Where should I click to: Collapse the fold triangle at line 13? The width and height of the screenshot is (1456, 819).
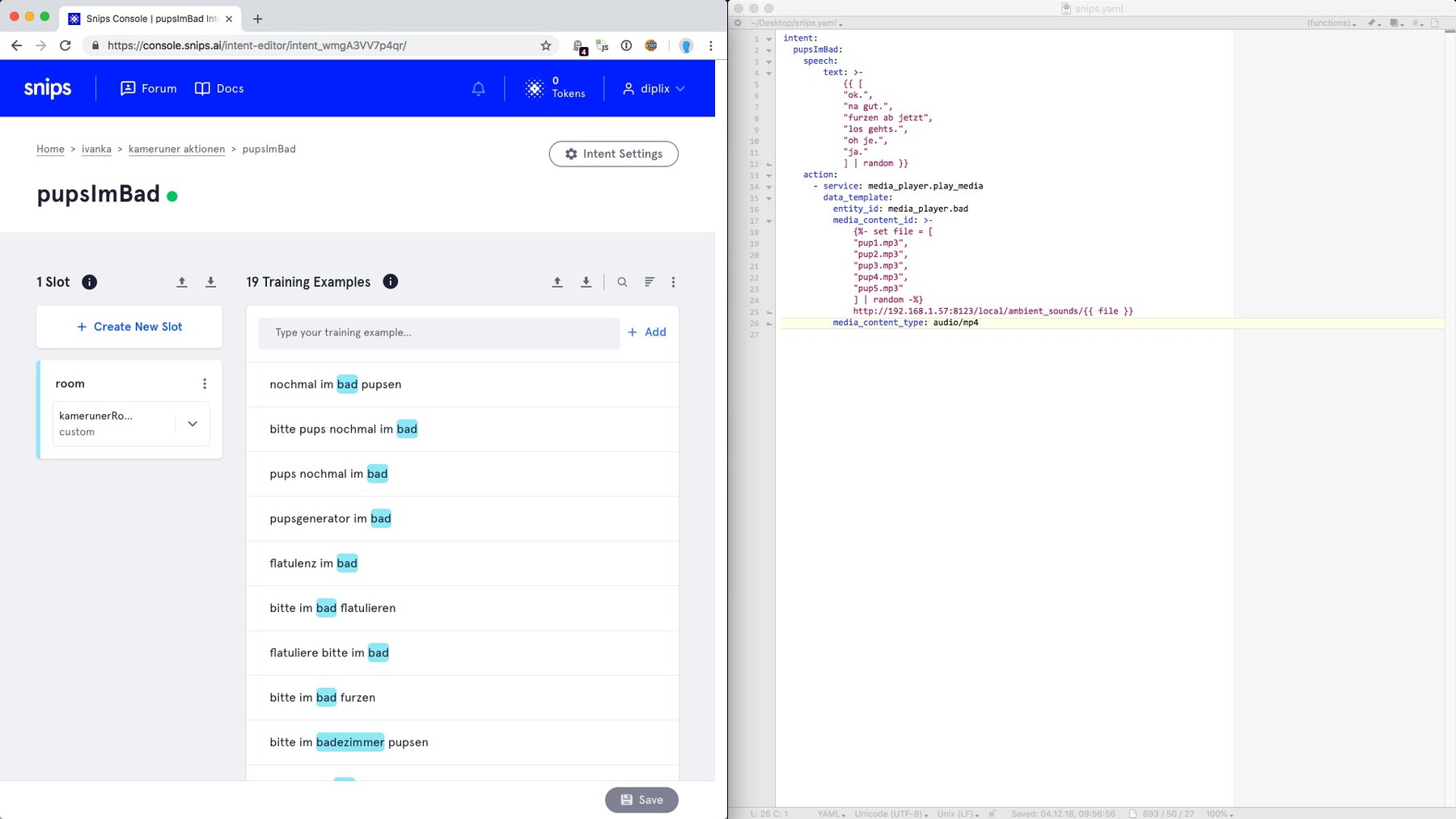pos(768,175)
